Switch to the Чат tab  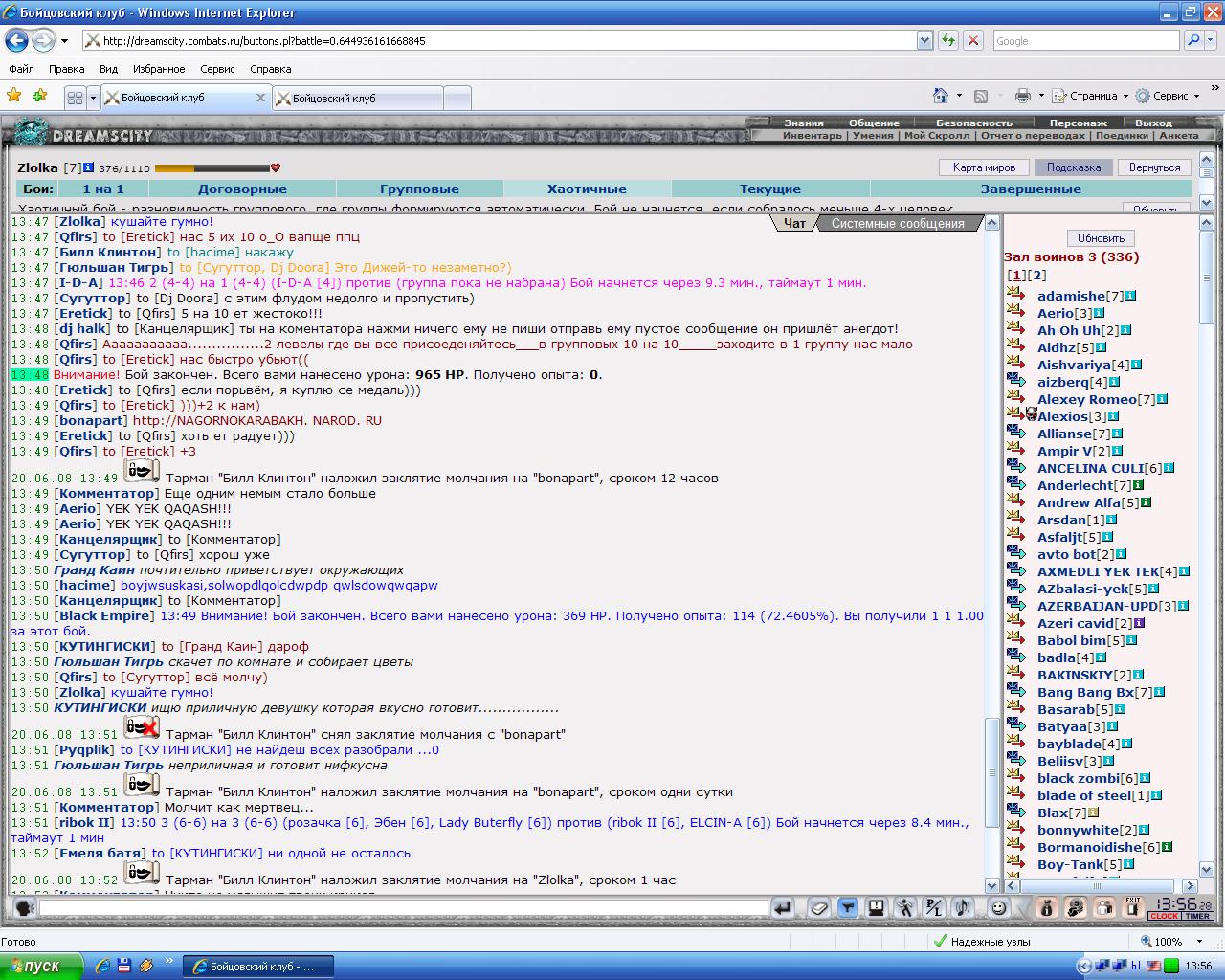tap(794, 223)
